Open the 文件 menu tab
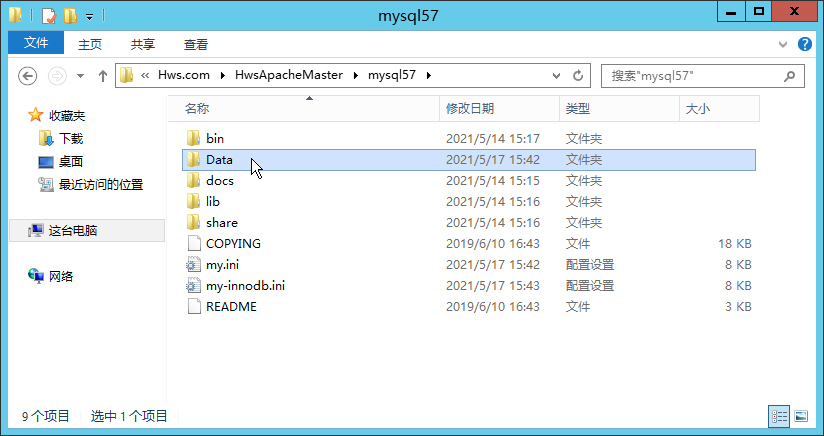The height and width of the screenshot is (436, 824). point(36,44)
